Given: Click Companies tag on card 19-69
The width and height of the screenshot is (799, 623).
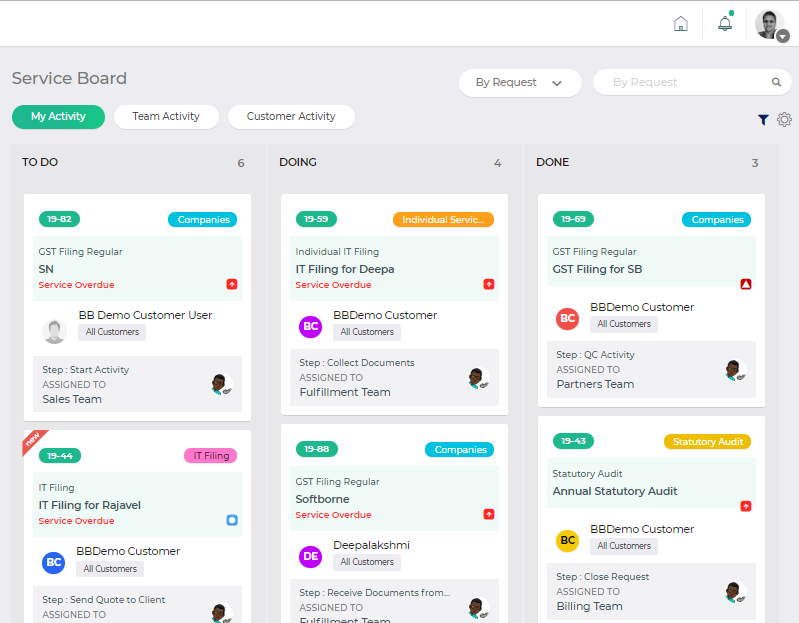Looking at the screenshot, I should [716, 220].
